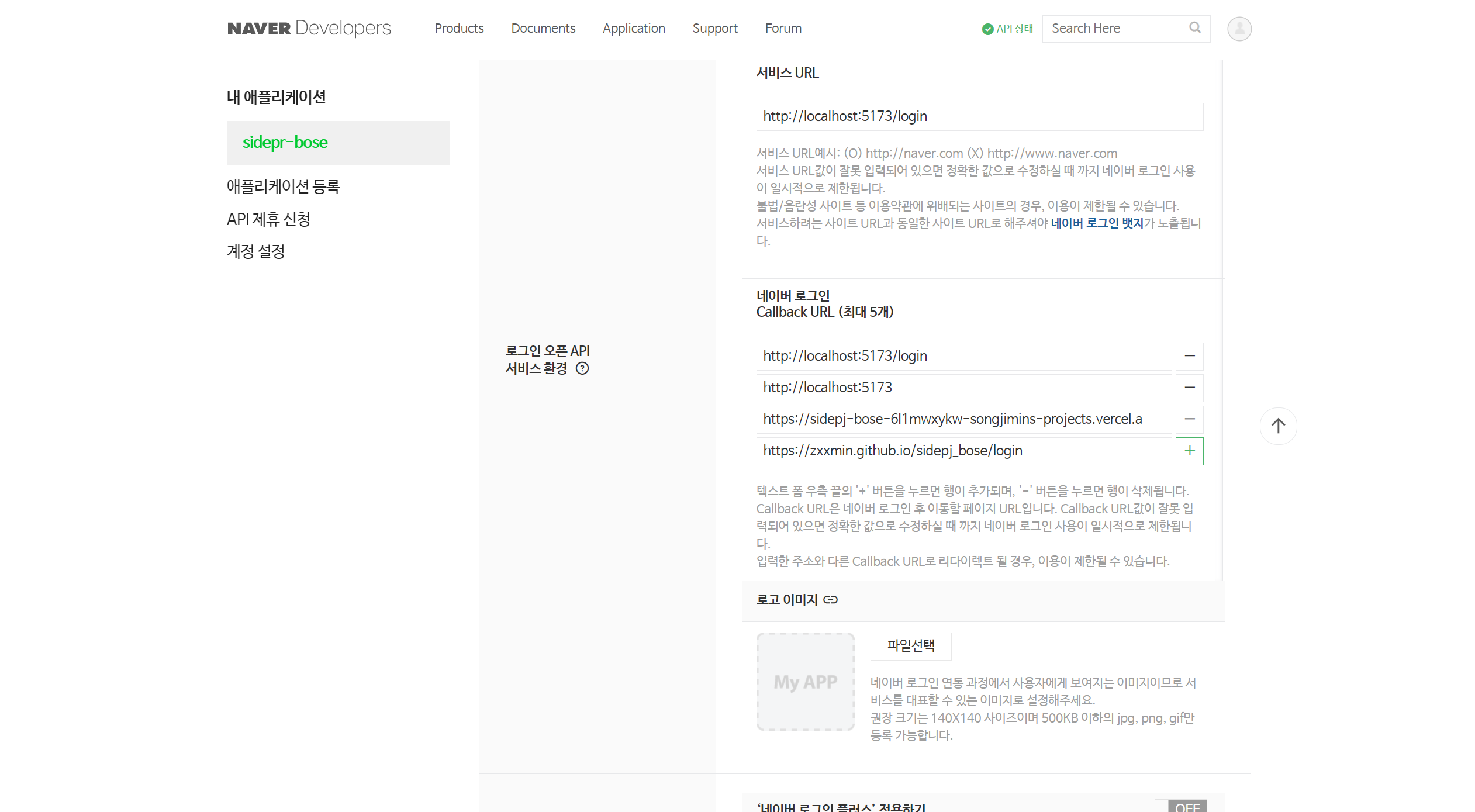Open the Documents menu
This screenshot has width=1475, height=812.
click(543, 28)
